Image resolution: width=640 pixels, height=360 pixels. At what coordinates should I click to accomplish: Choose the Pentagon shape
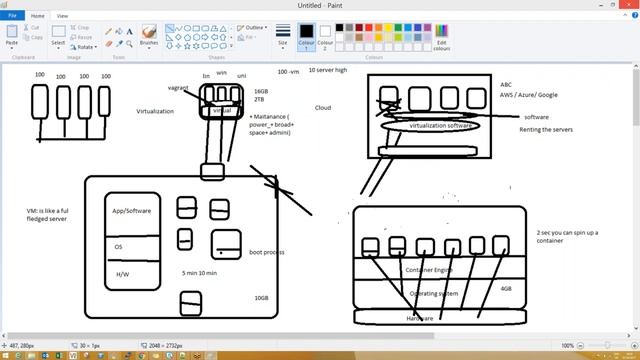pos(187,37)
